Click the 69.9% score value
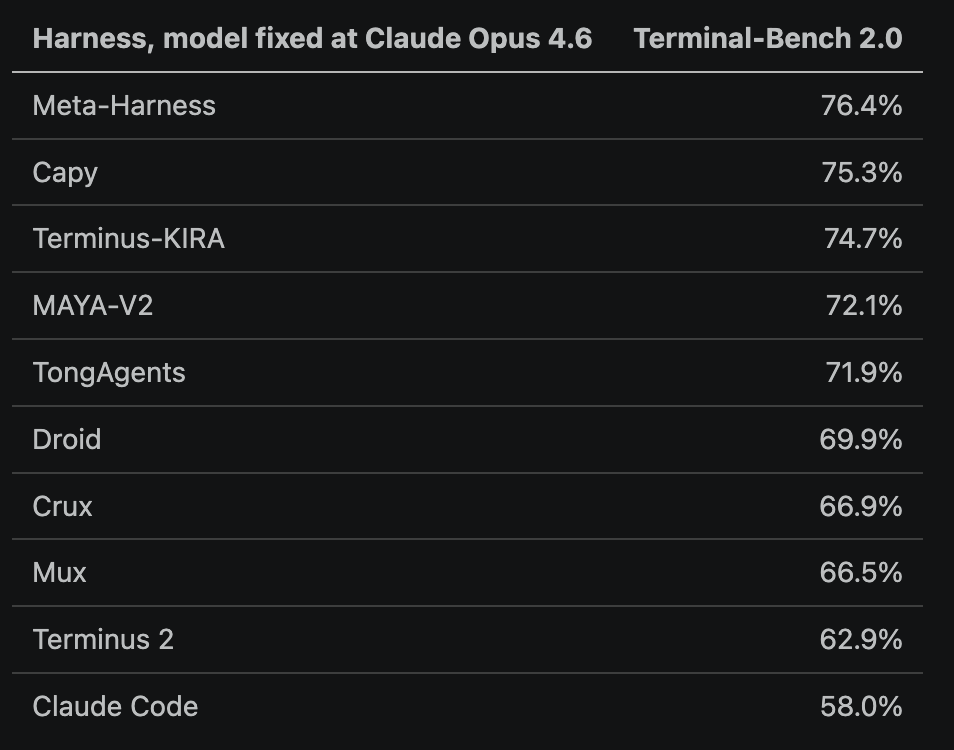 861,439
